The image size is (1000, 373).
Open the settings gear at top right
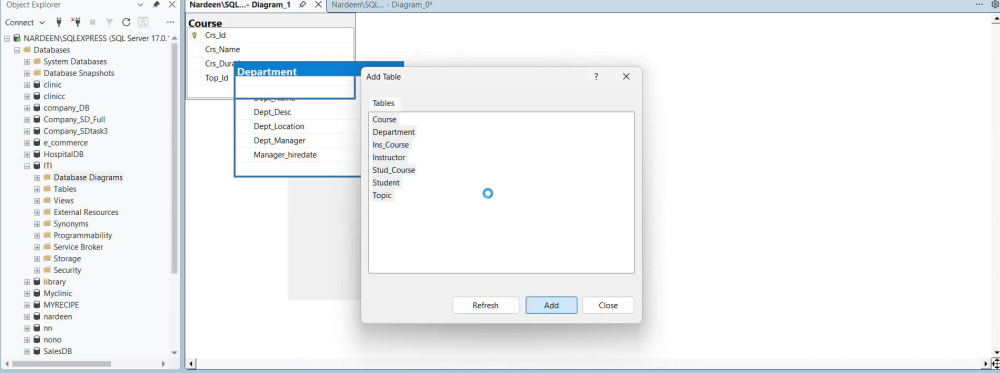point(995,4)
